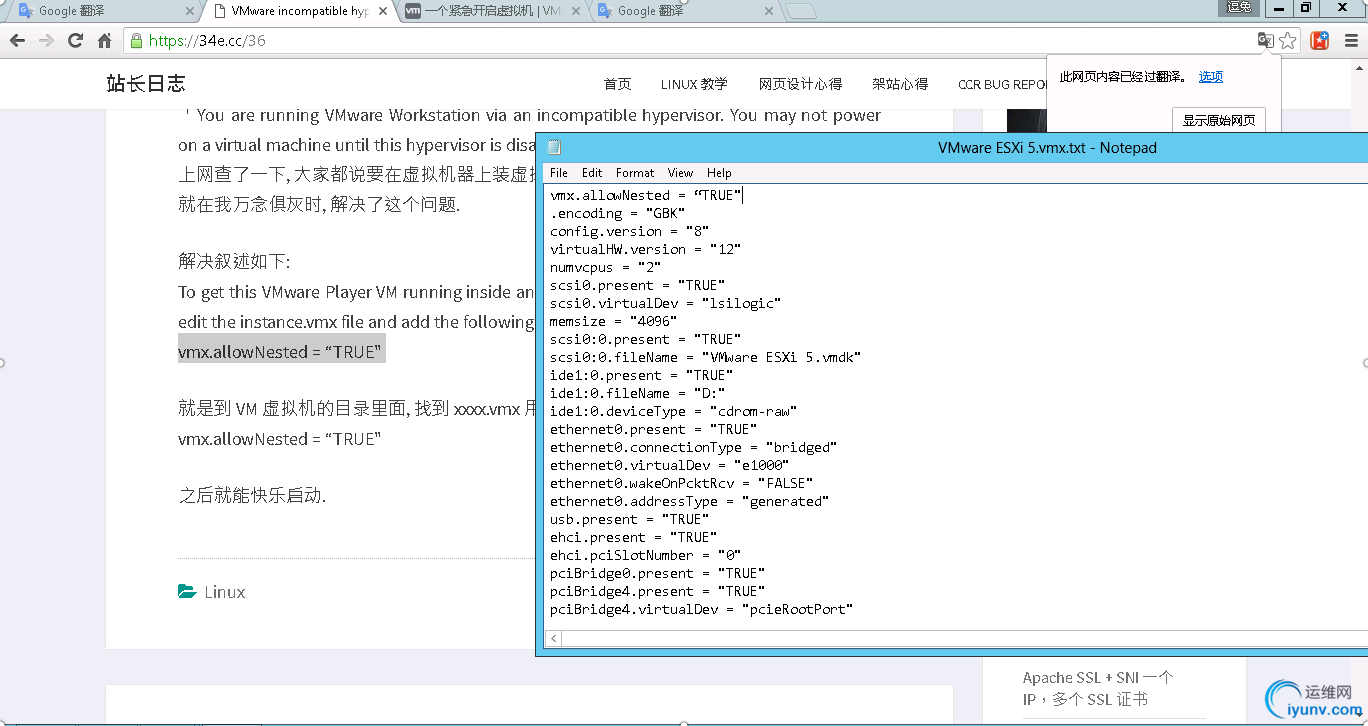Click 显示原始网页 button
The image size is (1368, 726).
click(x=1219, y=120)
